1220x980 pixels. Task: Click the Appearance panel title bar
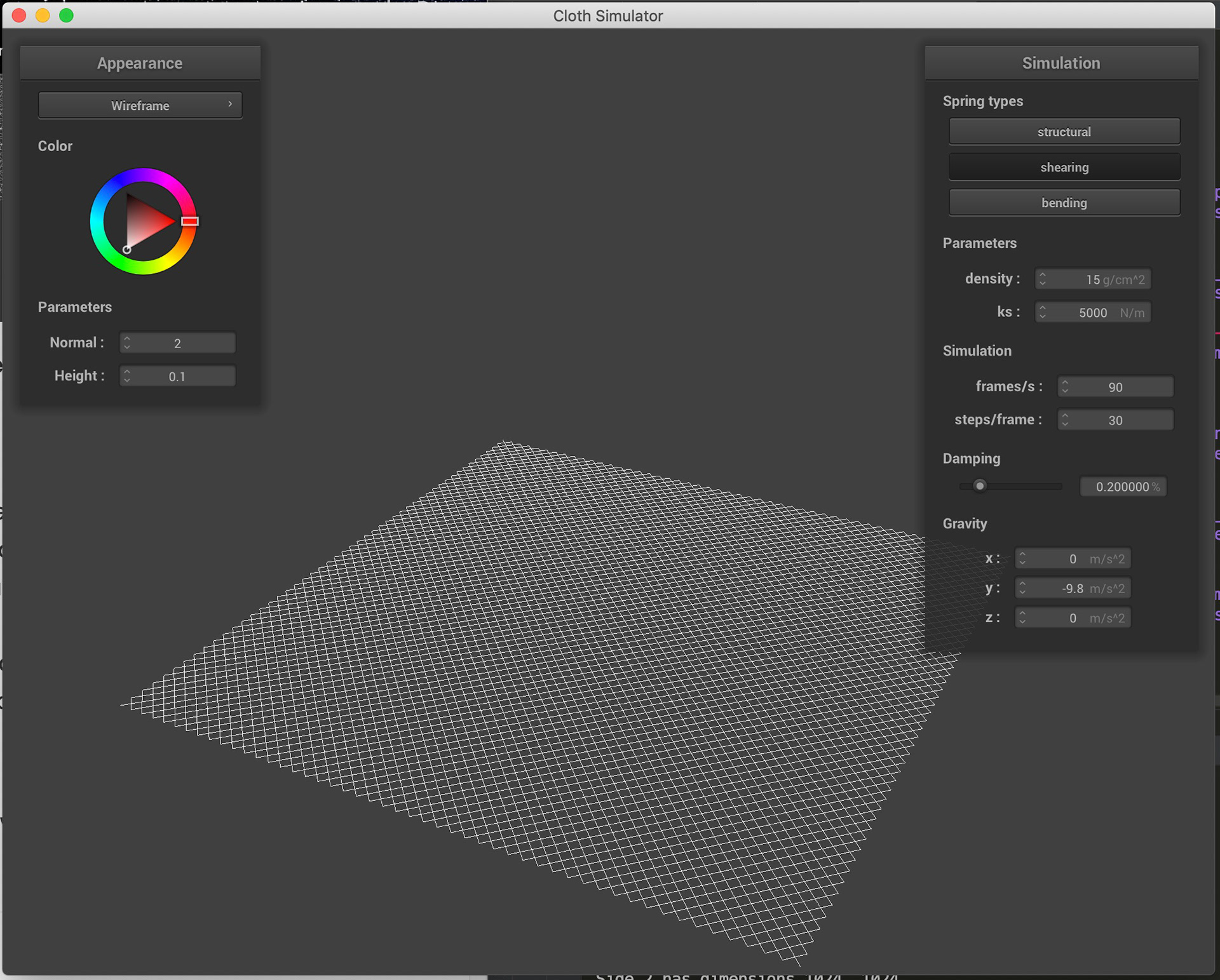click(140, 63)
